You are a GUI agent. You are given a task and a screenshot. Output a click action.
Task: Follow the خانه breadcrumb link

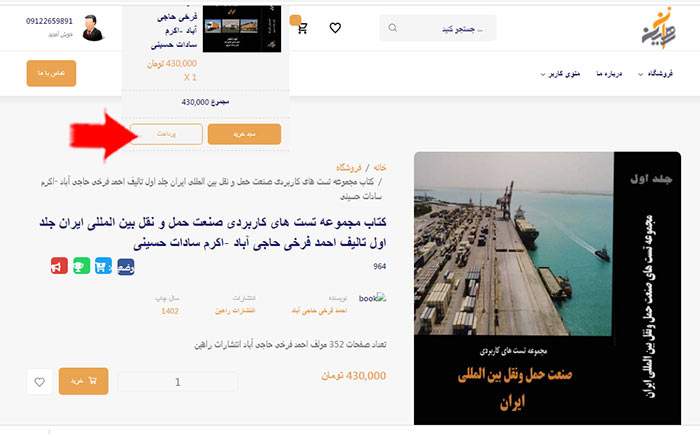coord(379,167)
